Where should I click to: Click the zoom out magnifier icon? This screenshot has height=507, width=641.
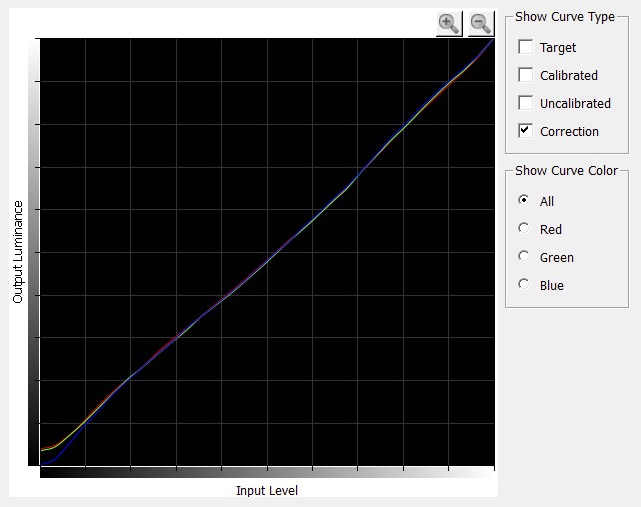[x=480, y=23]
